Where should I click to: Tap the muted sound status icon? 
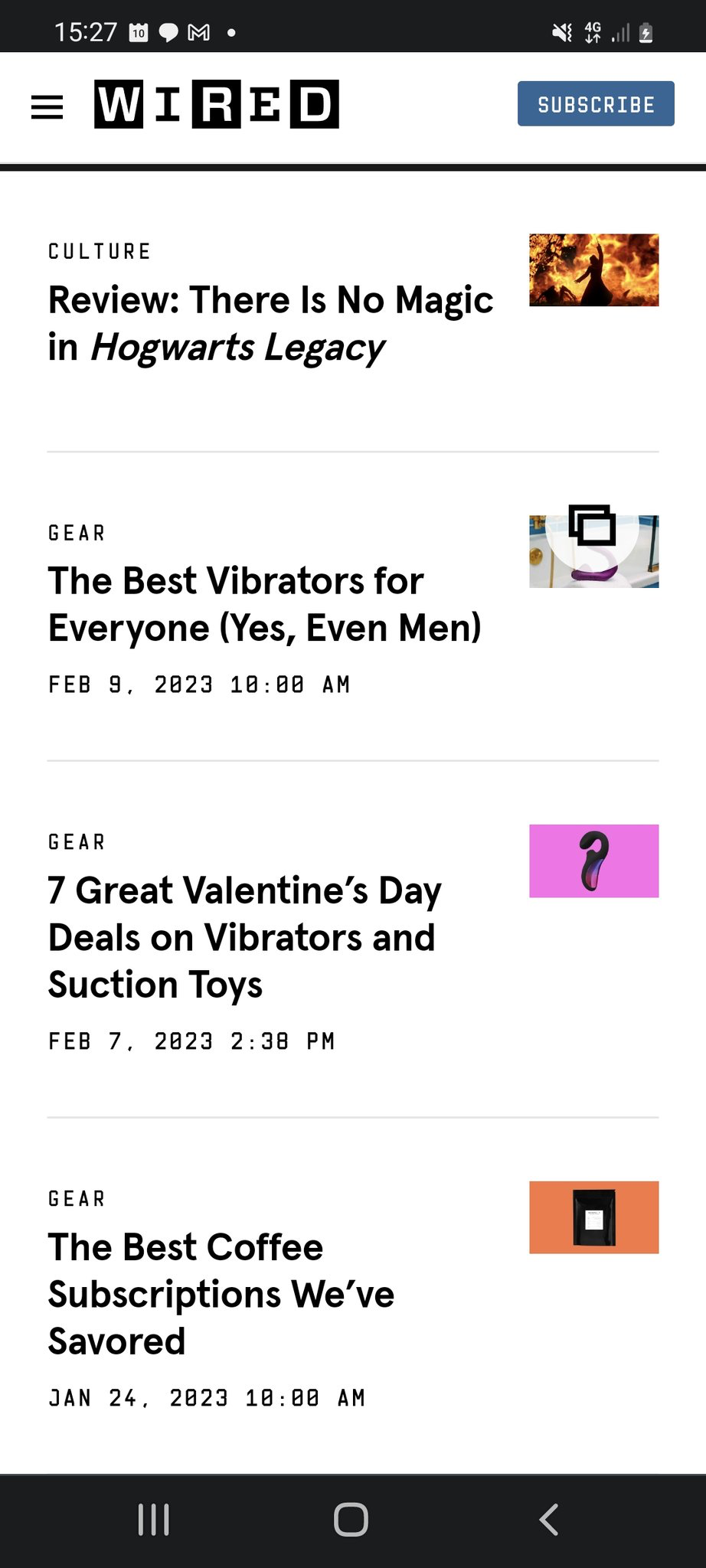pos(562,32)
